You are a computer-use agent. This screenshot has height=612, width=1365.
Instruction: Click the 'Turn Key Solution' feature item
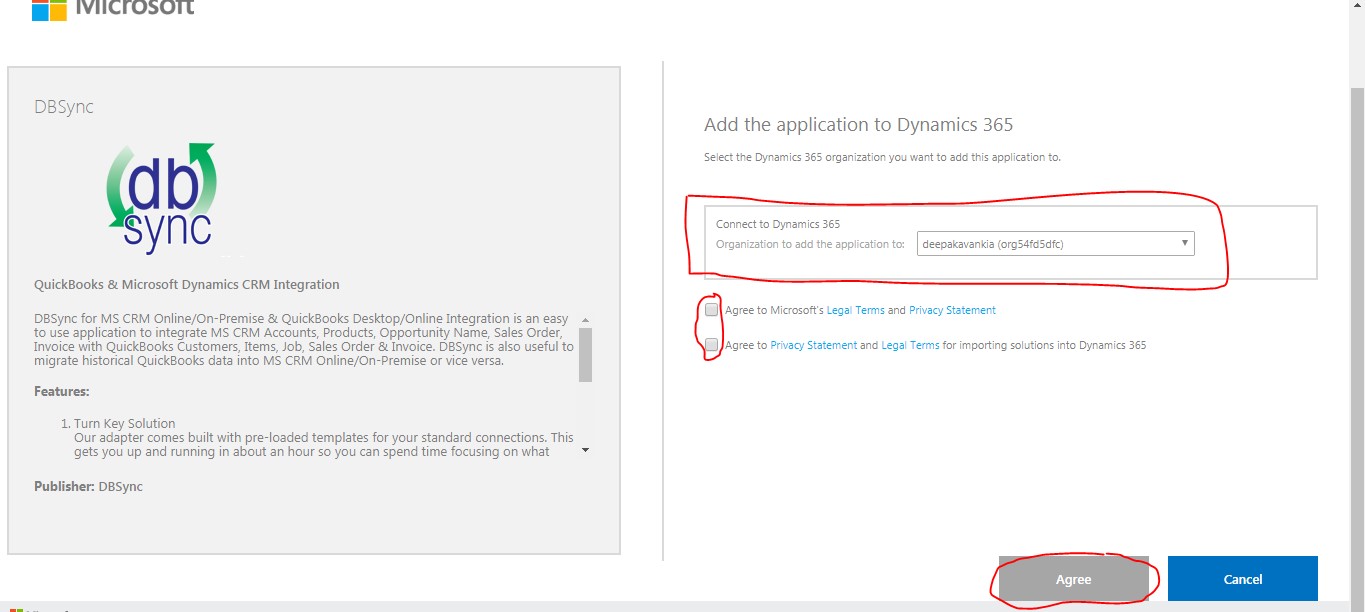coord(124,424)
